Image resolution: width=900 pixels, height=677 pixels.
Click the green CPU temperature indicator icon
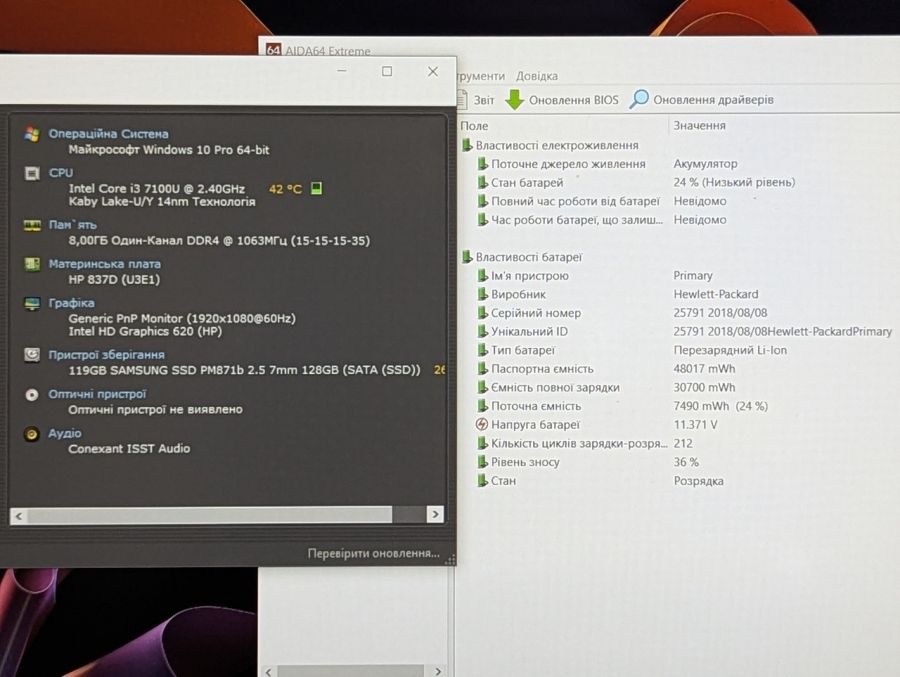point(316,188)
